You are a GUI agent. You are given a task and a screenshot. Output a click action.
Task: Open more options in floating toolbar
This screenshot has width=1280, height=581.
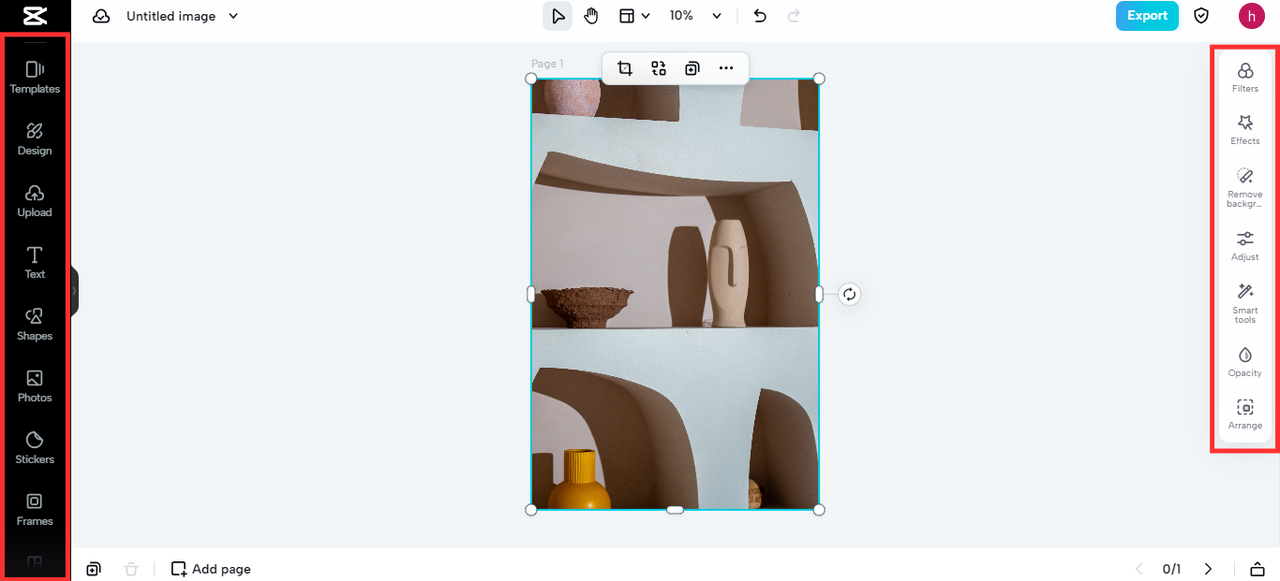point(726,68)
